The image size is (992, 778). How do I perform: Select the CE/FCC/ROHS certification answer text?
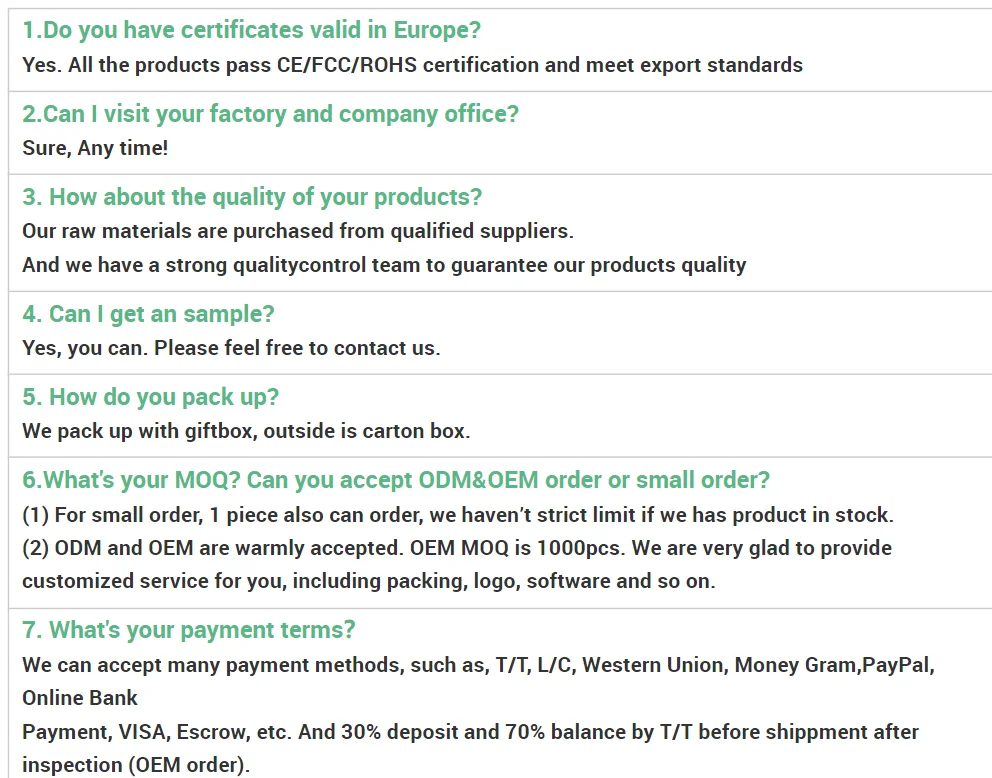click(x=412, y=65)
